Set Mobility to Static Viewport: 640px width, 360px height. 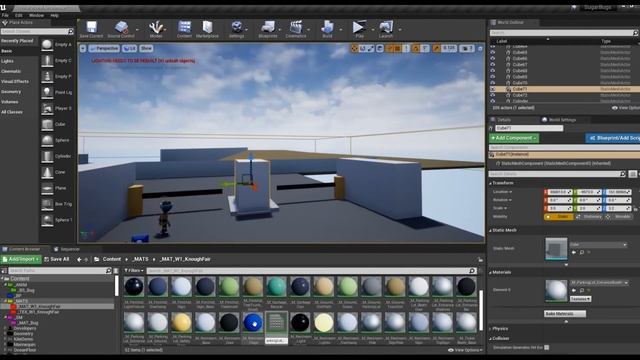[x=559, y=217]
